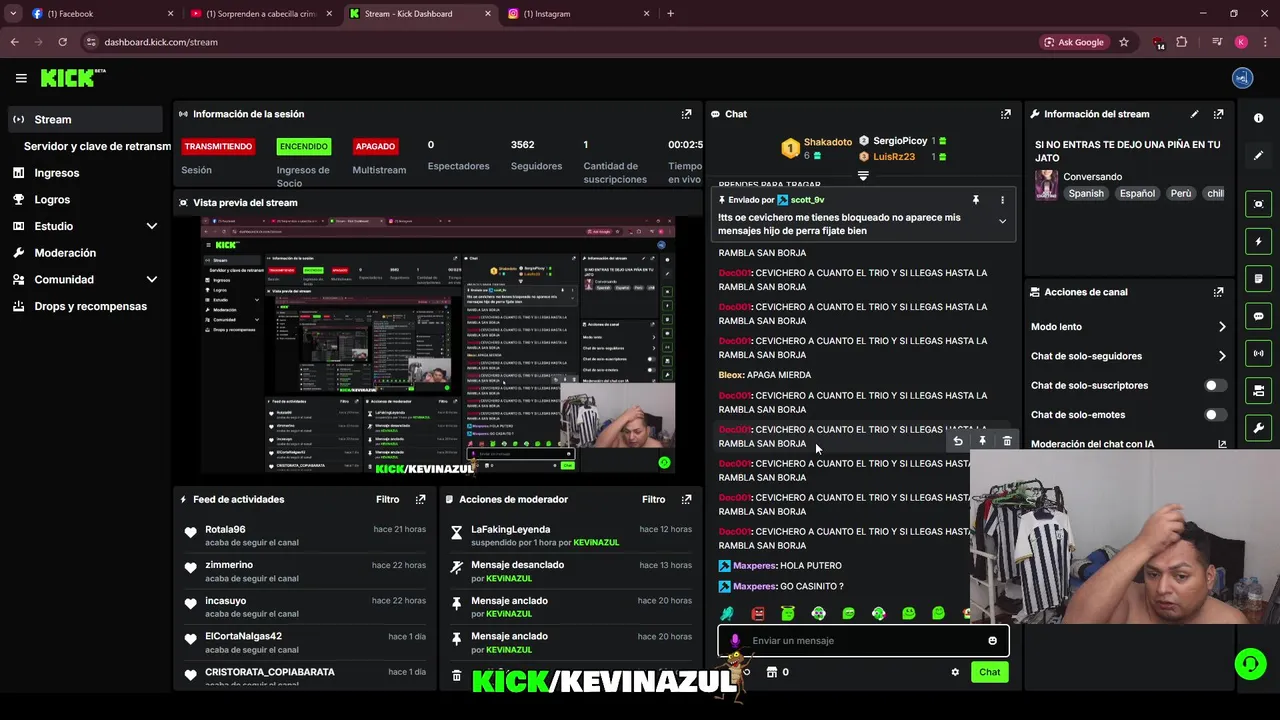Image resolution: width=1280 pixels, height=720 pixels.
Task: Reply to the hovered Doc00 message
Action: [x=958, y=441]
